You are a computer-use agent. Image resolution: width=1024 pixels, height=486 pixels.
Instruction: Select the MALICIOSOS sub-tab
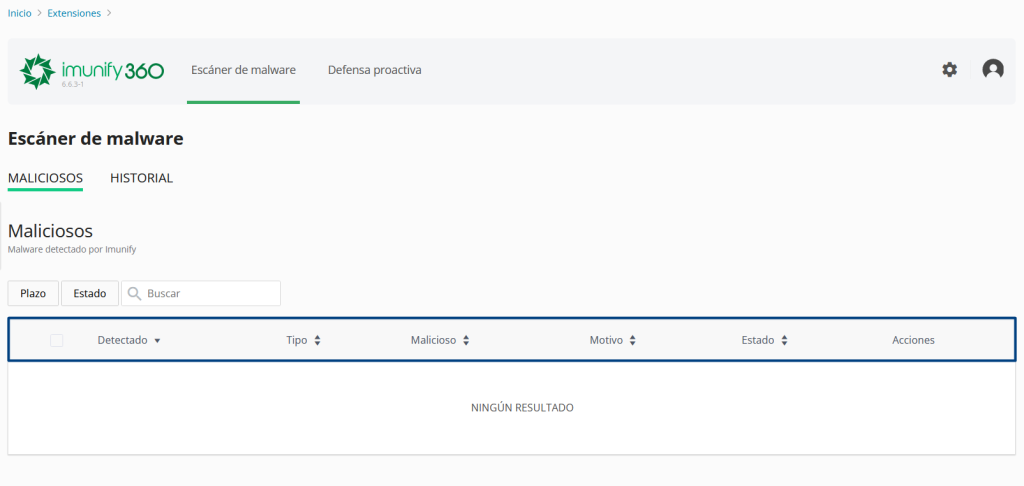45,178
